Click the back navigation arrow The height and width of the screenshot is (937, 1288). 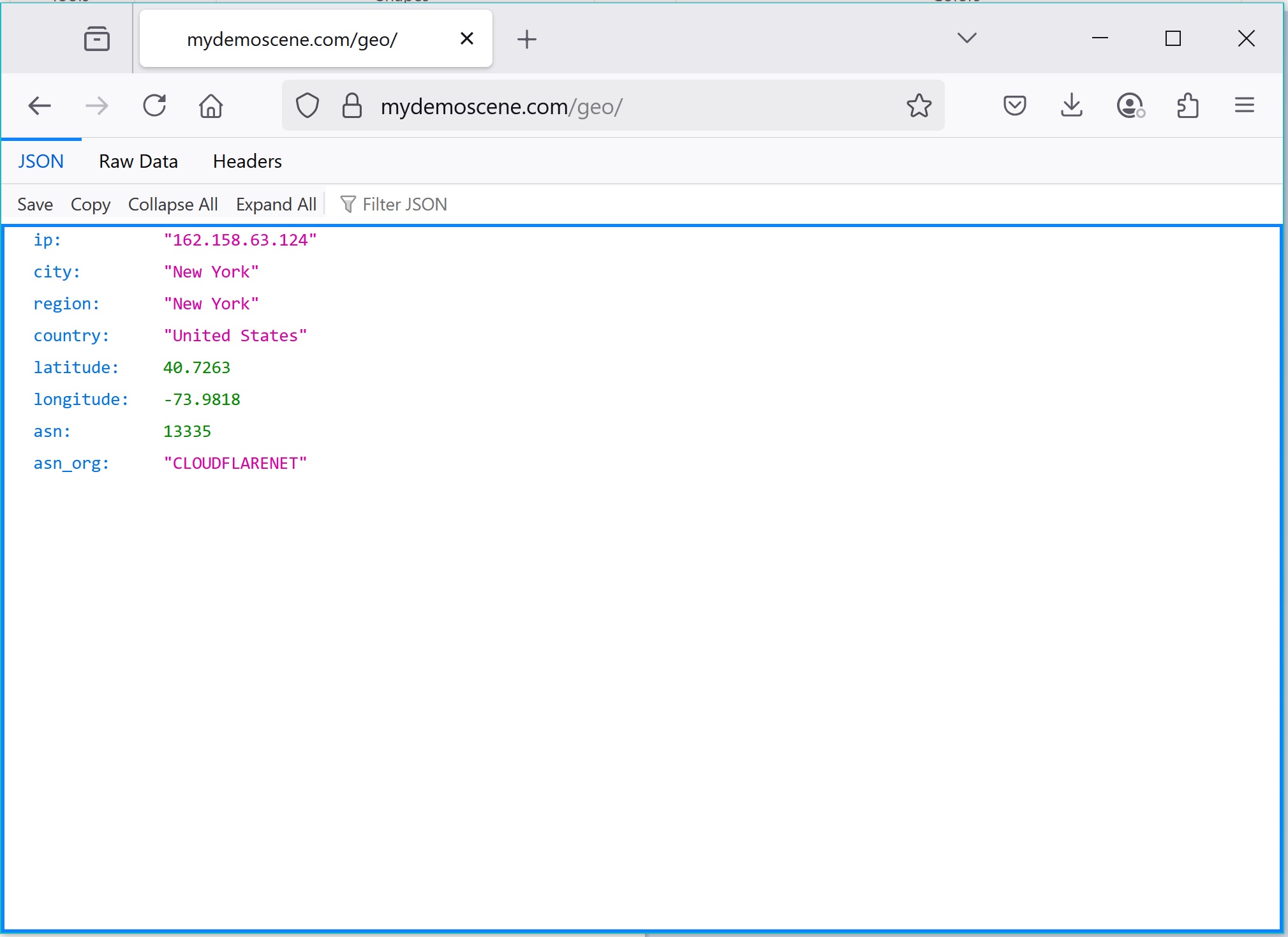(x=40, y=105)
